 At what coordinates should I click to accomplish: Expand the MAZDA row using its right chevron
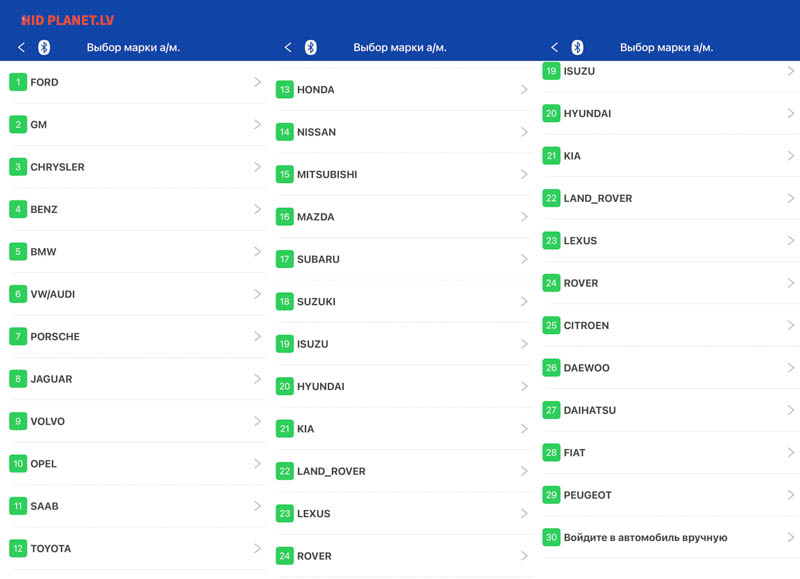[524, 217]
